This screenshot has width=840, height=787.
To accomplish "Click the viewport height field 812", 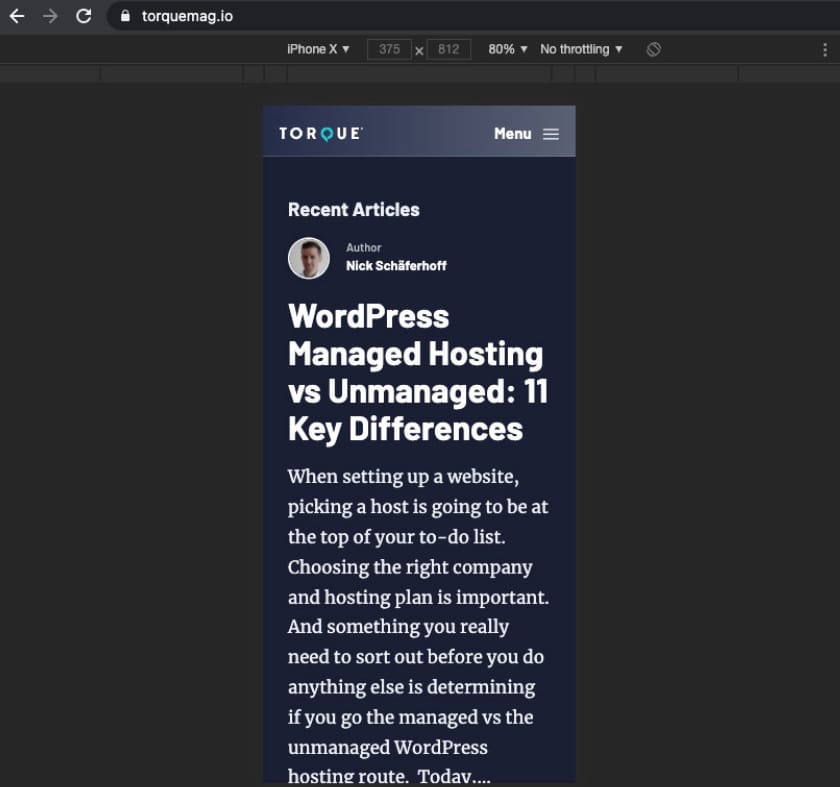I will point(449,49).
